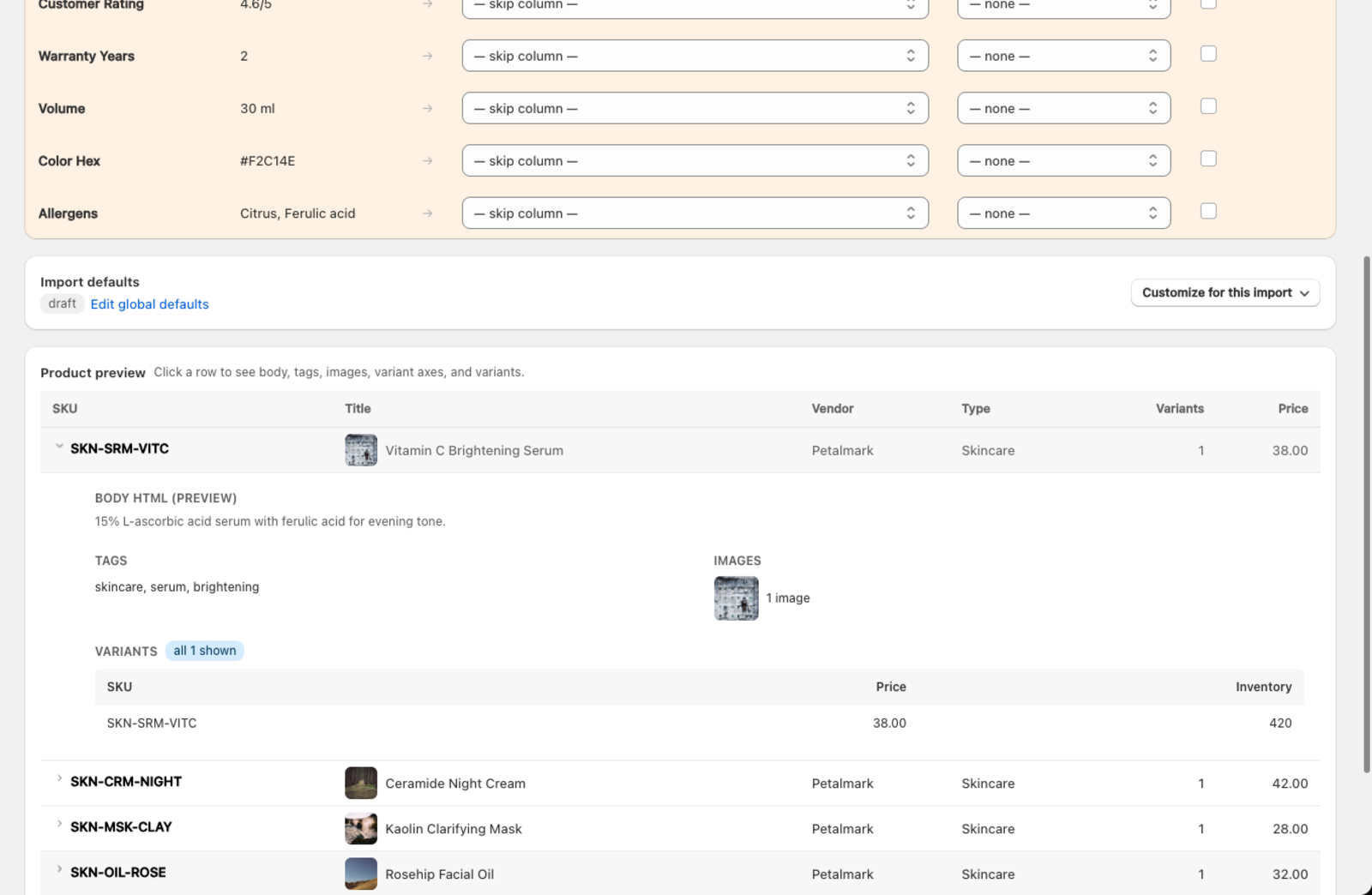
Task: Click the Kaolin Clarifying Mask thumbnail
Action: click(361, 828)
